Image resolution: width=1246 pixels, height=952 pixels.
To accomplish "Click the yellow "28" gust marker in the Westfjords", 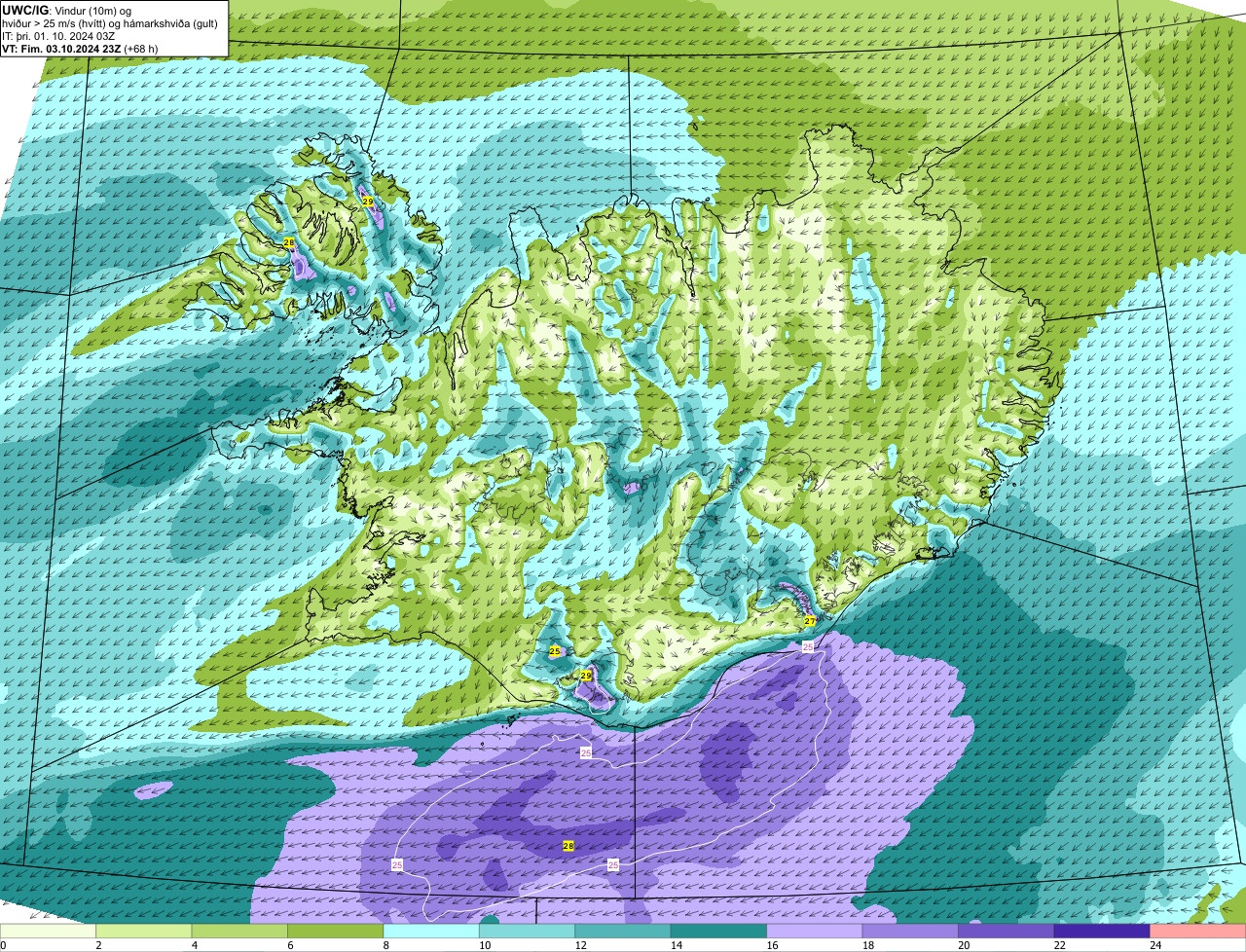I will [289, 241].
